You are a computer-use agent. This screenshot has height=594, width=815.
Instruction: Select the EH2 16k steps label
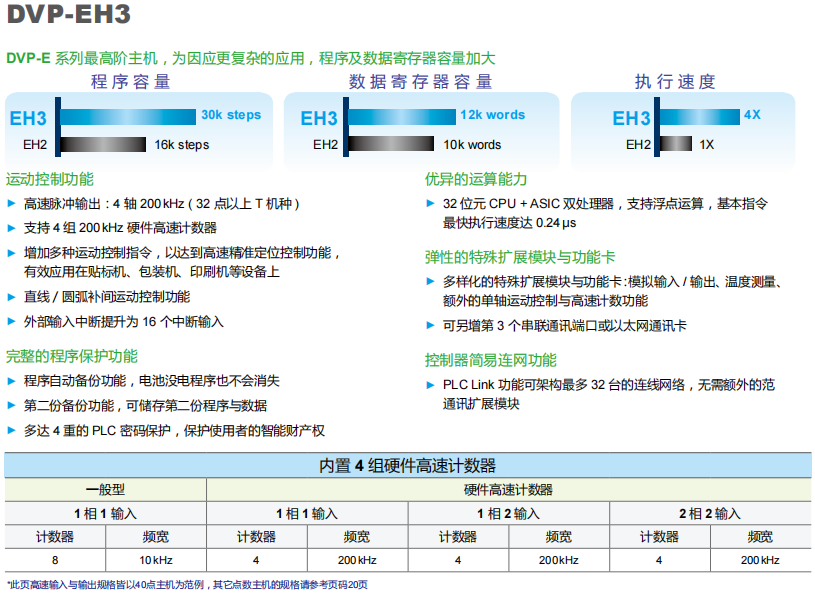[x=183, y=143]
